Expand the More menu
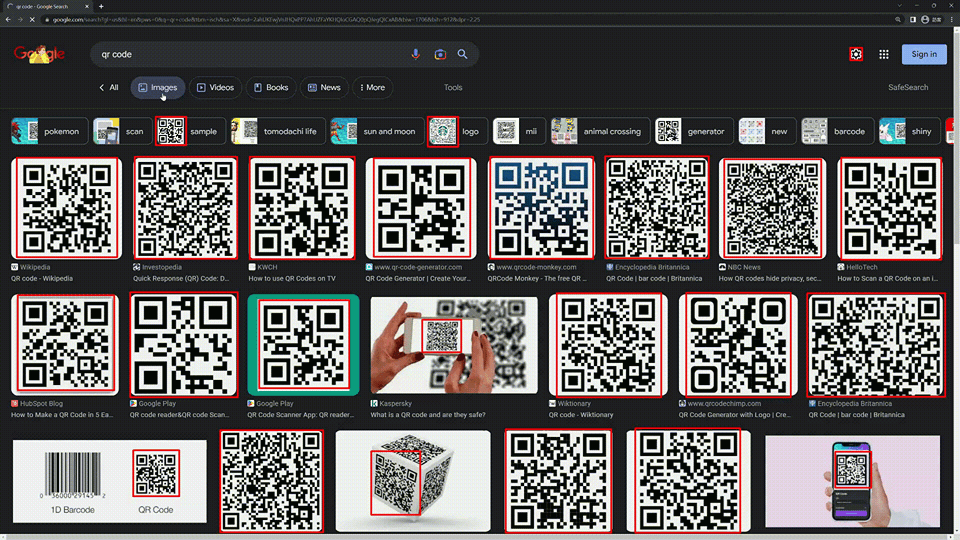This screenshot has width=960, height=540. tap(372, 88)
